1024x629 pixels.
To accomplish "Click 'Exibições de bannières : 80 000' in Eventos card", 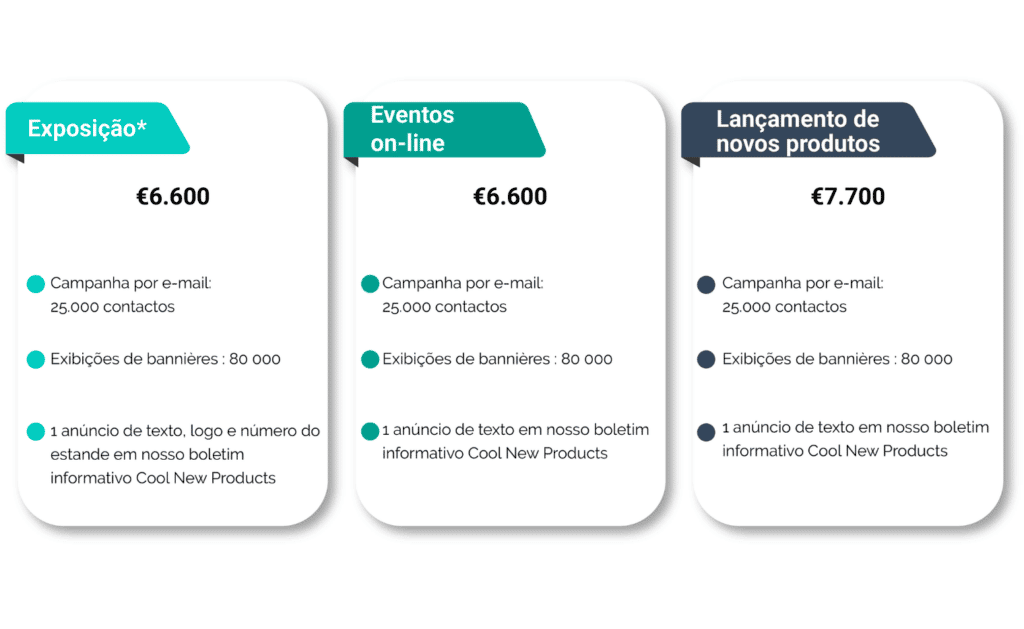I will pyautogui.click(x=497, y=359).
